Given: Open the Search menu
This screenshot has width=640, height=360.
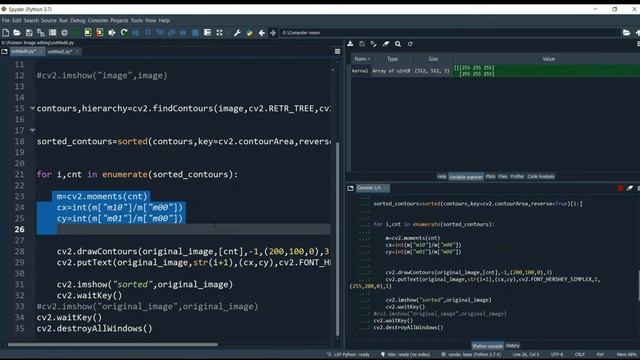Looking at the screenshot, I should coord(31,20).
